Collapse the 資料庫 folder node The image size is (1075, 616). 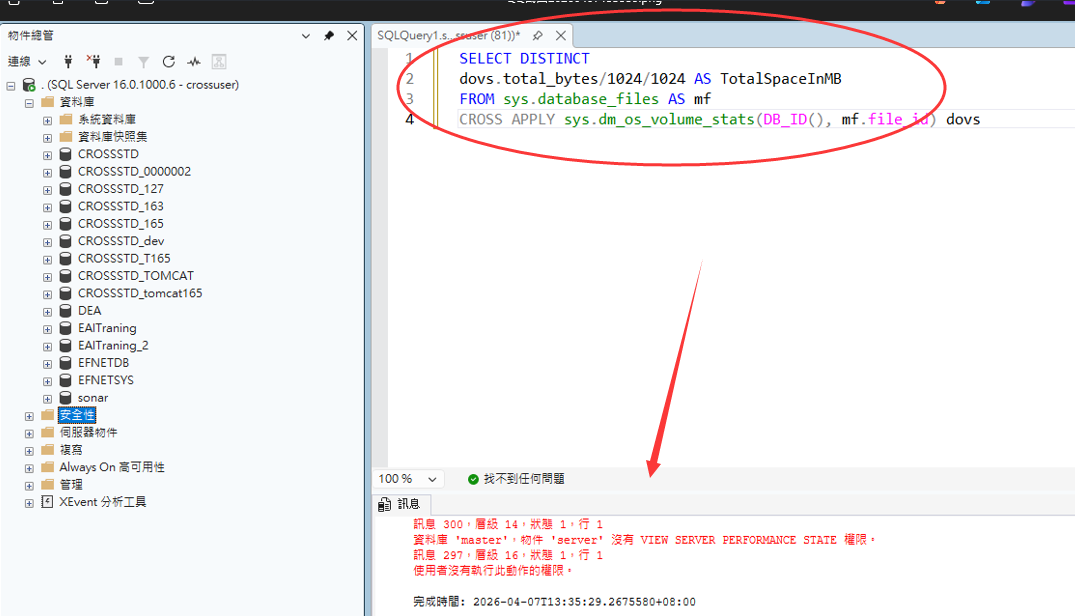click(x=29, y=103)
